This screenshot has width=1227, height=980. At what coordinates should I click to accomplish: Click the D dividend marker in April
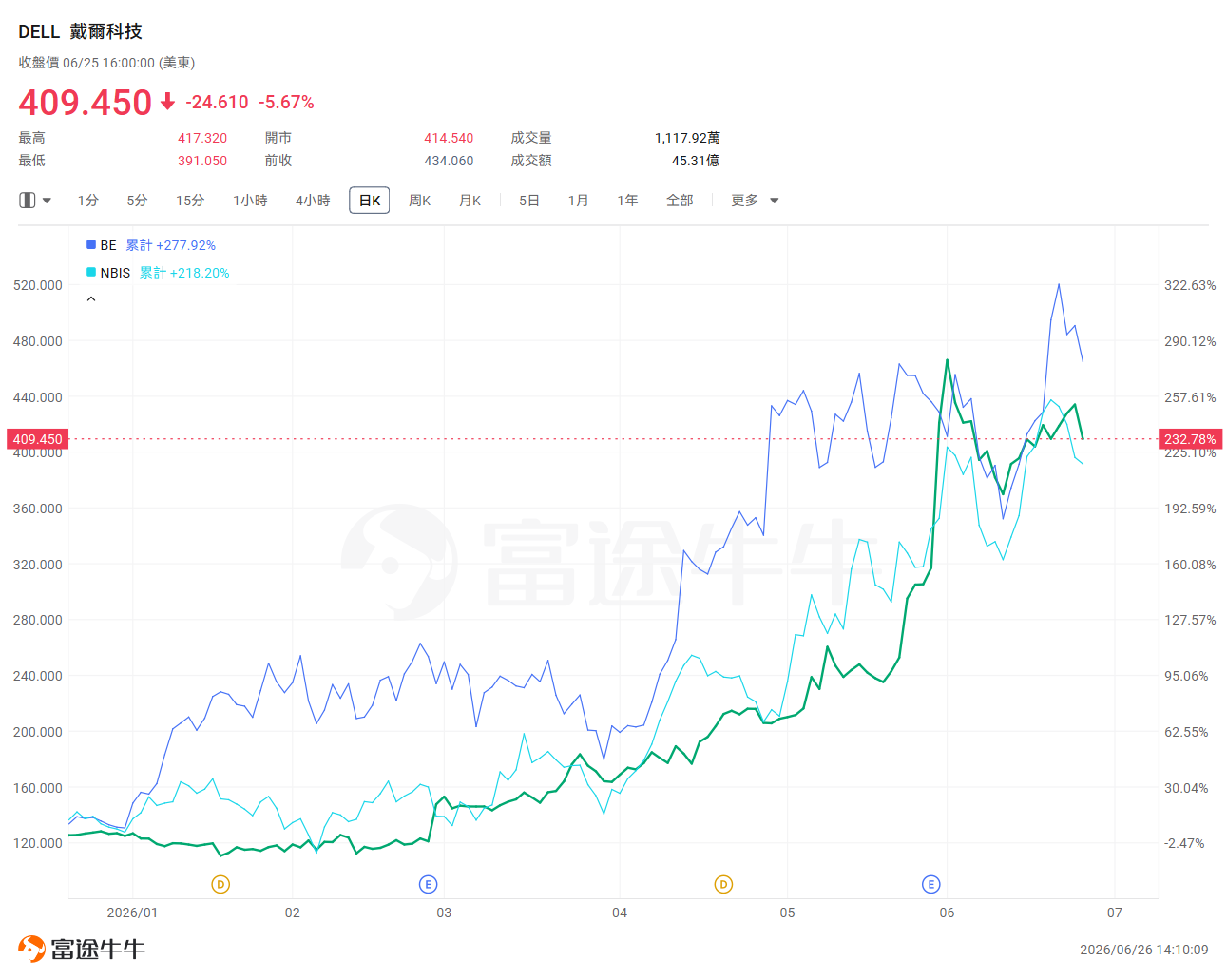pyautogui.click(x=723, y=885)
